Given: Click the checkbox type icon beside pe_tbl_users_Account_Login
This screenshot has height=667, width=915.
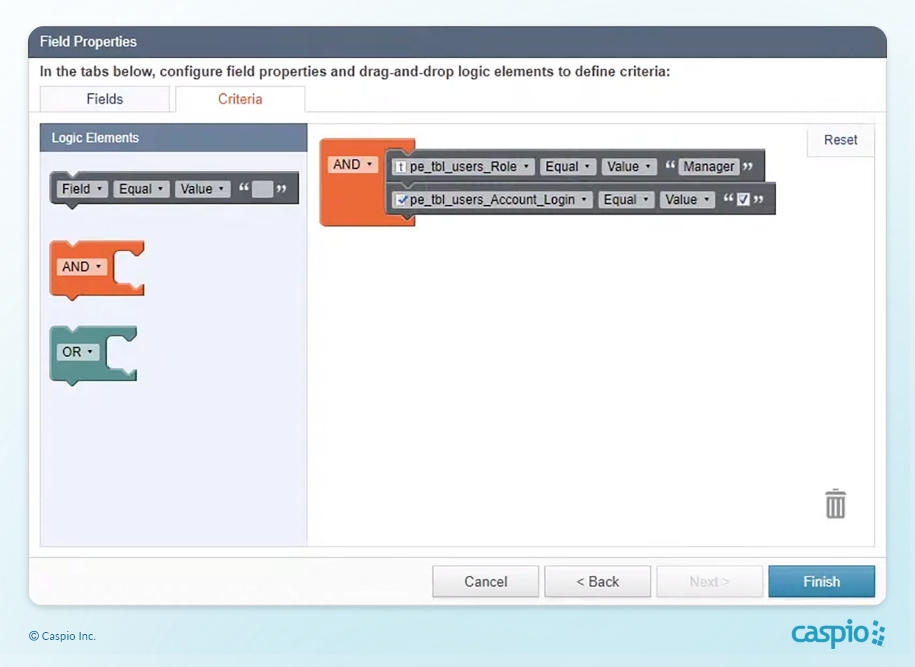Looking at the screenshot, I should [400, 200].
